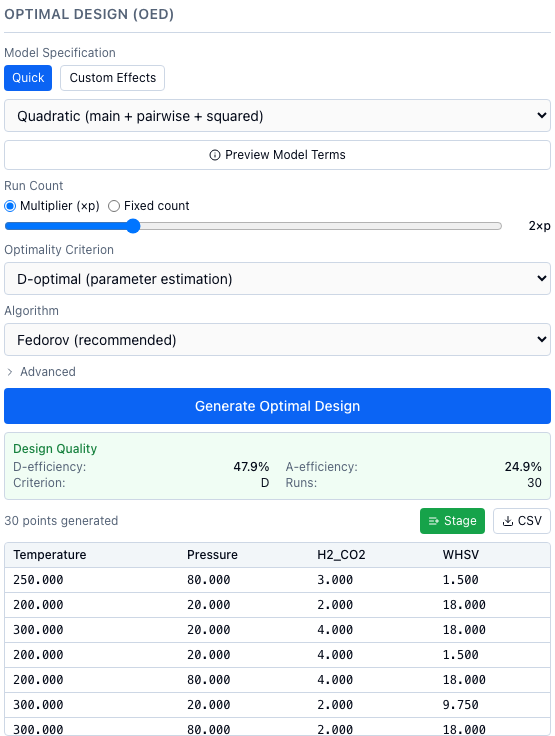Switch to the Quick model tab
The image size is (555, 736).
[x=28, y=78]
